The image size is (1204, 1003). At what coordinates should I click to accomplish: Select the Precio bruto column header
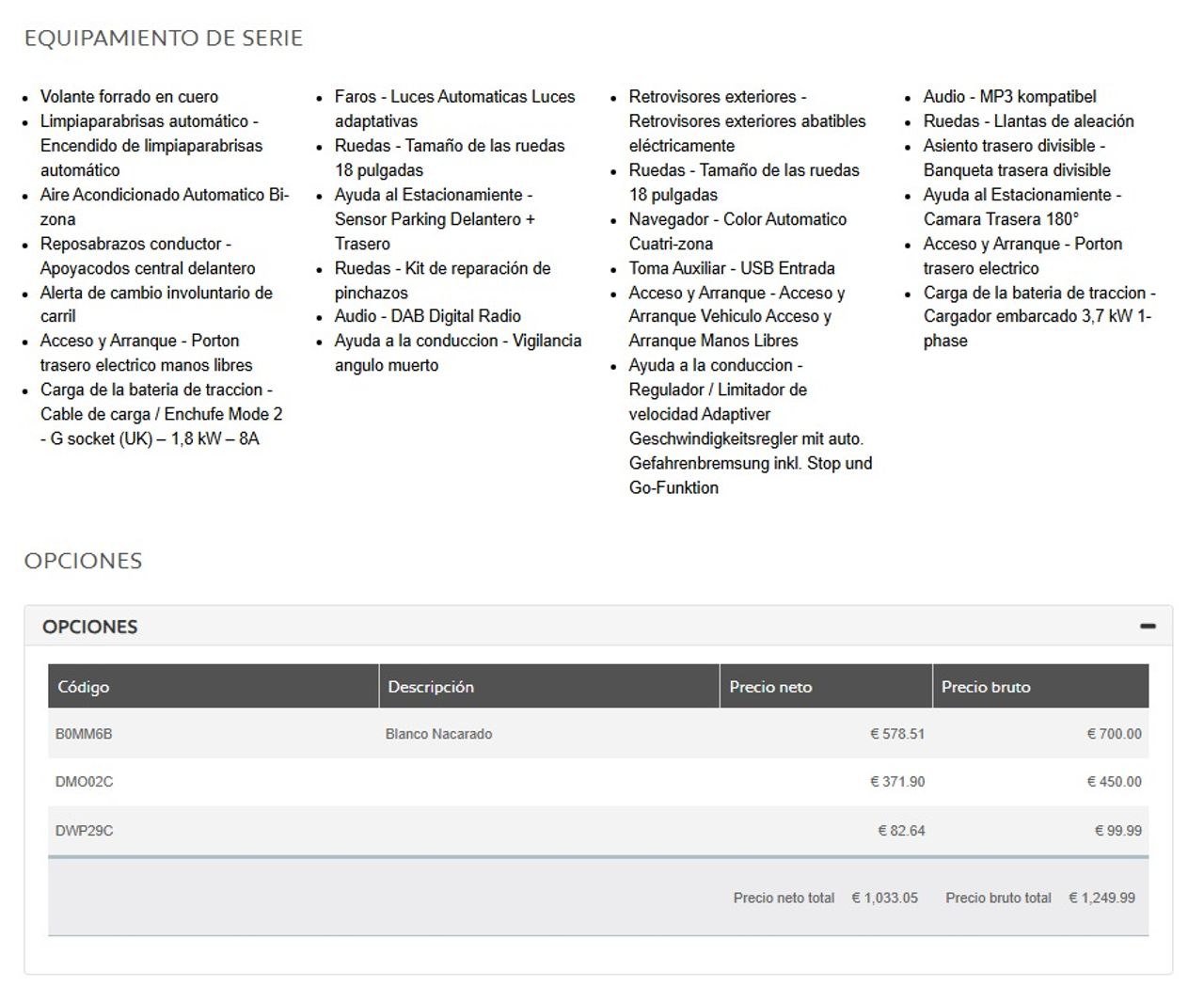1040,687
